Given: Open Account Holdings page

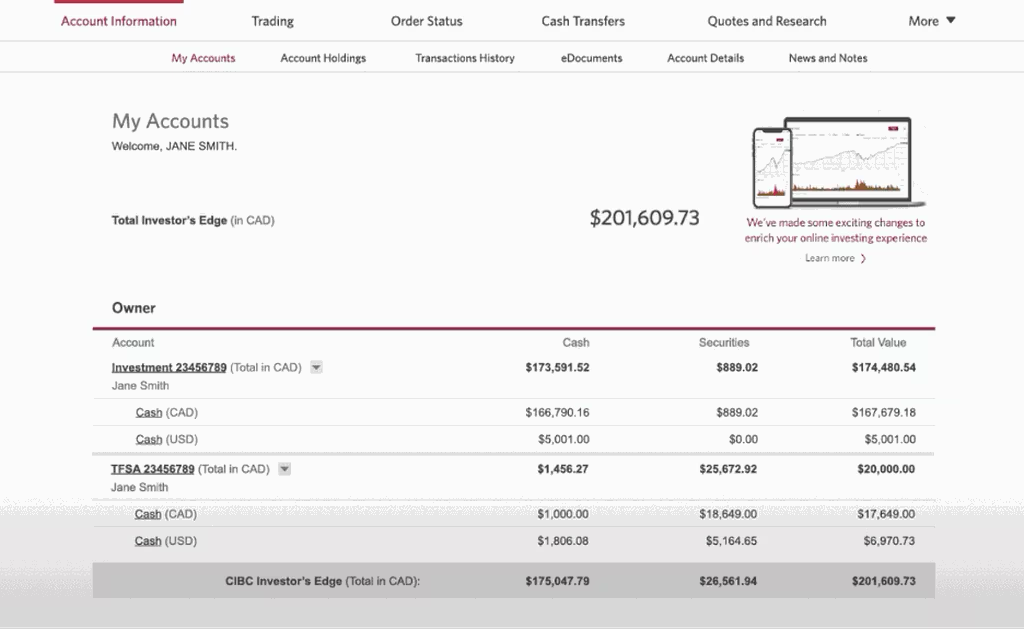Looking at the screenshot, I should (x=323, y=58).
